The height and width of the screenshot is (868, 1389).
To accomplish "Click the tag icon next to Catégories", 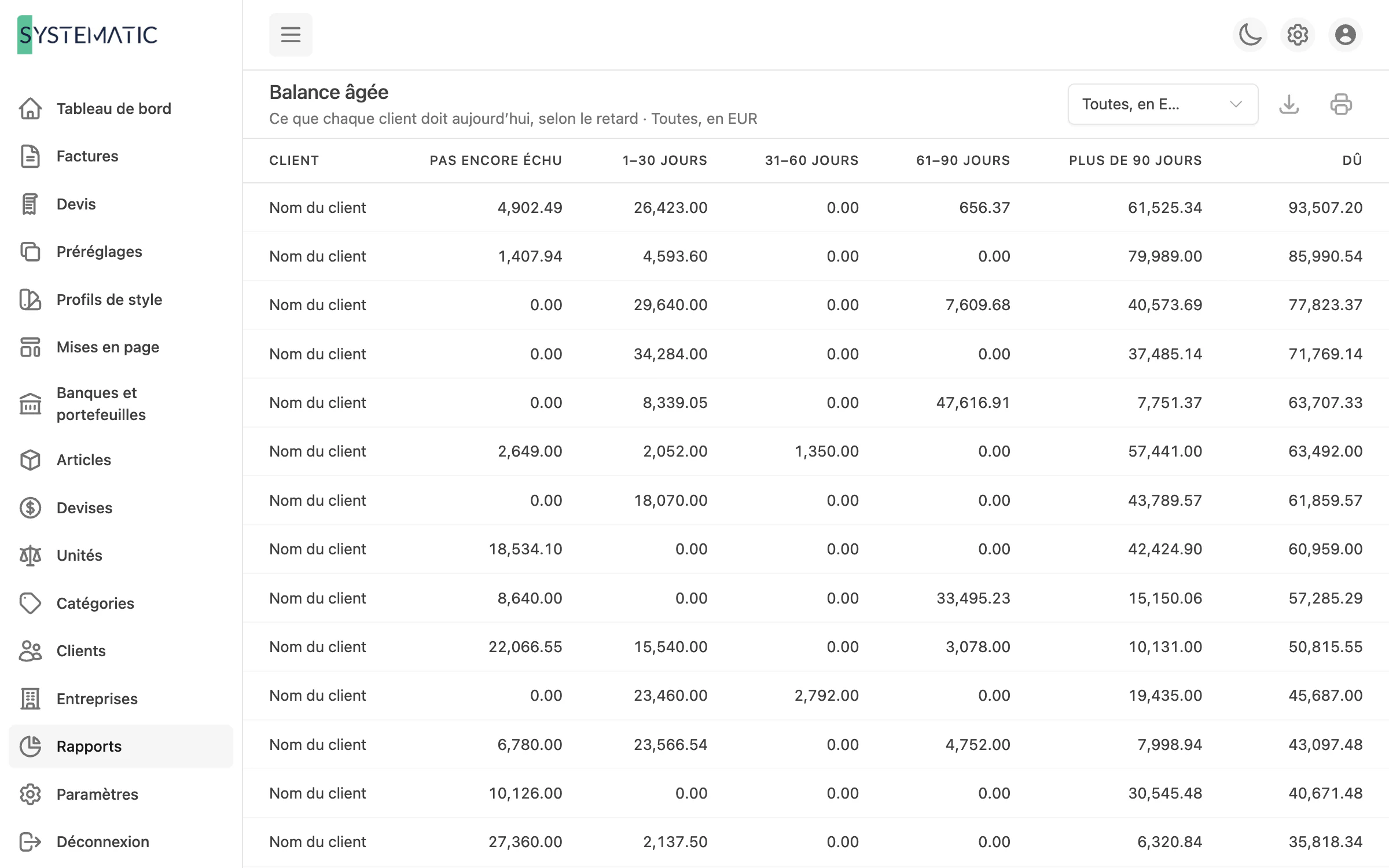I will coord(30,603).
